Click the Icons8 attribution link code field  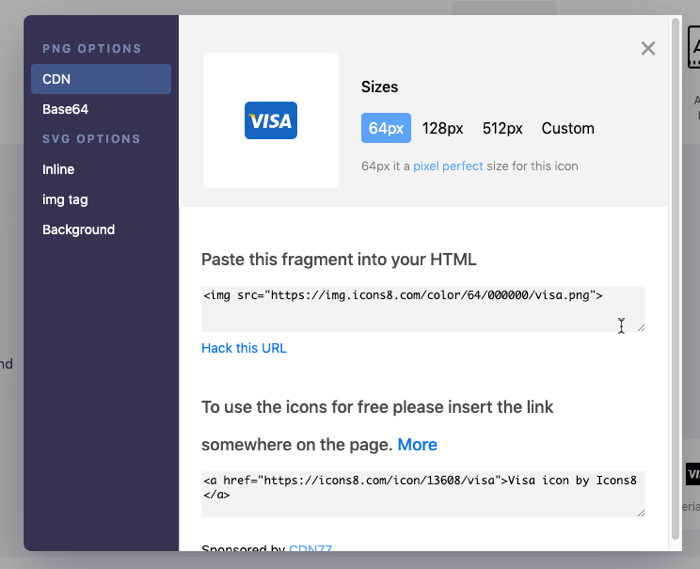click(x=423, y=494)
